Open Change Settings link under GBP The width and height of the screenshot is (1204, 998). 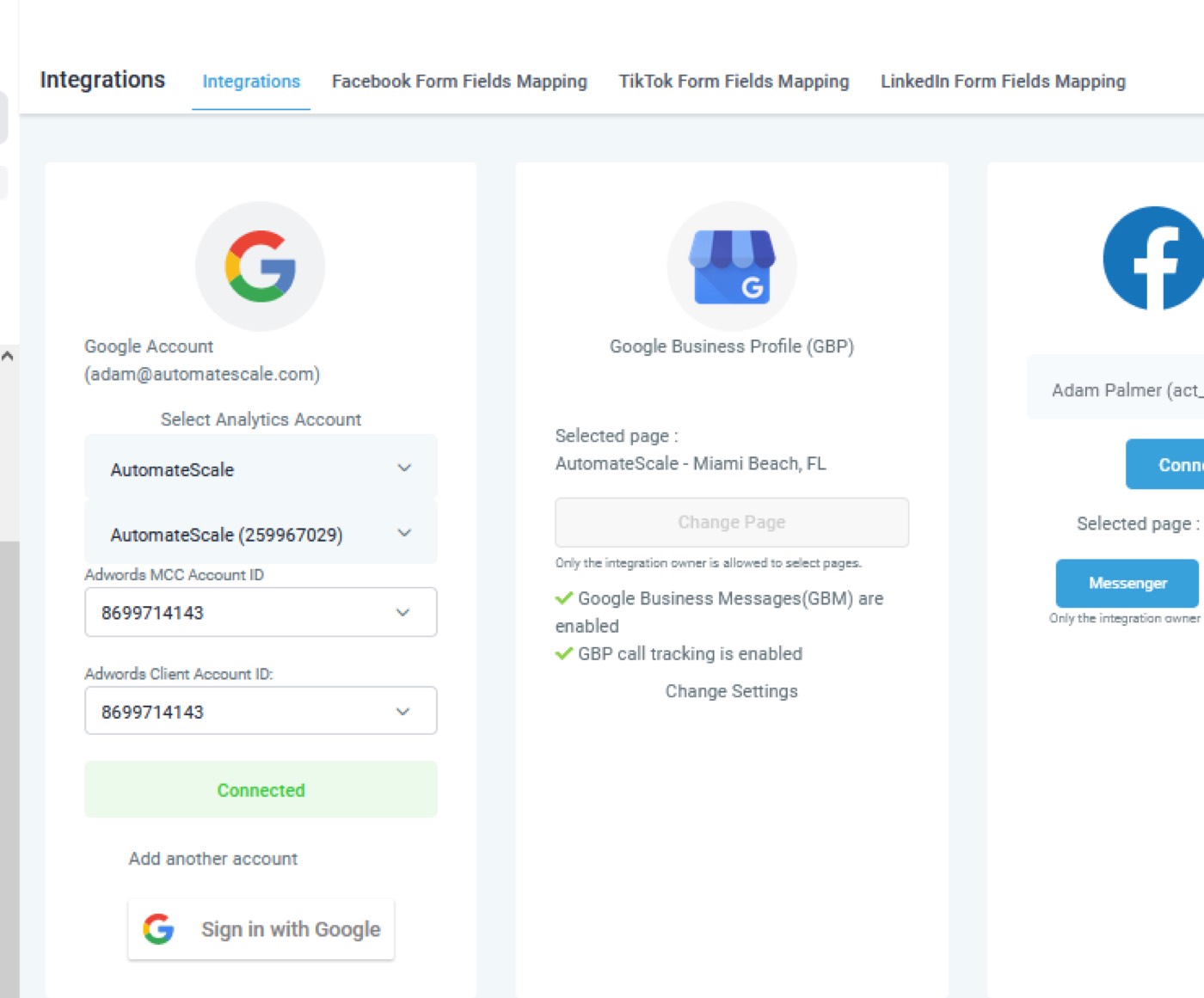point(732,691)
